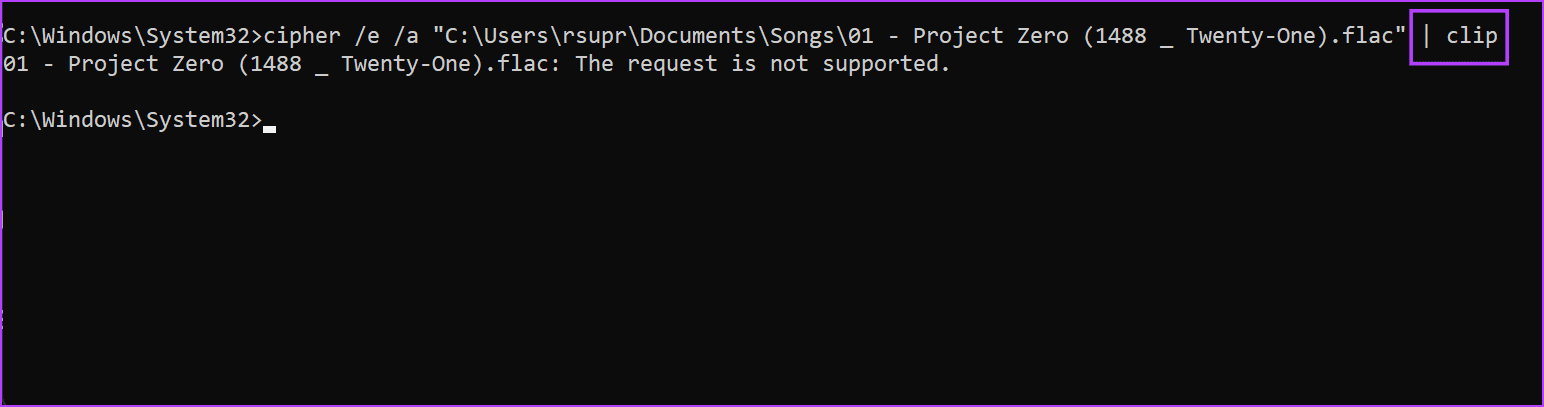Click the purple-highlighted '| clip' text
This screenshot has width=1544, height=407.
(x=1459, y=37)
